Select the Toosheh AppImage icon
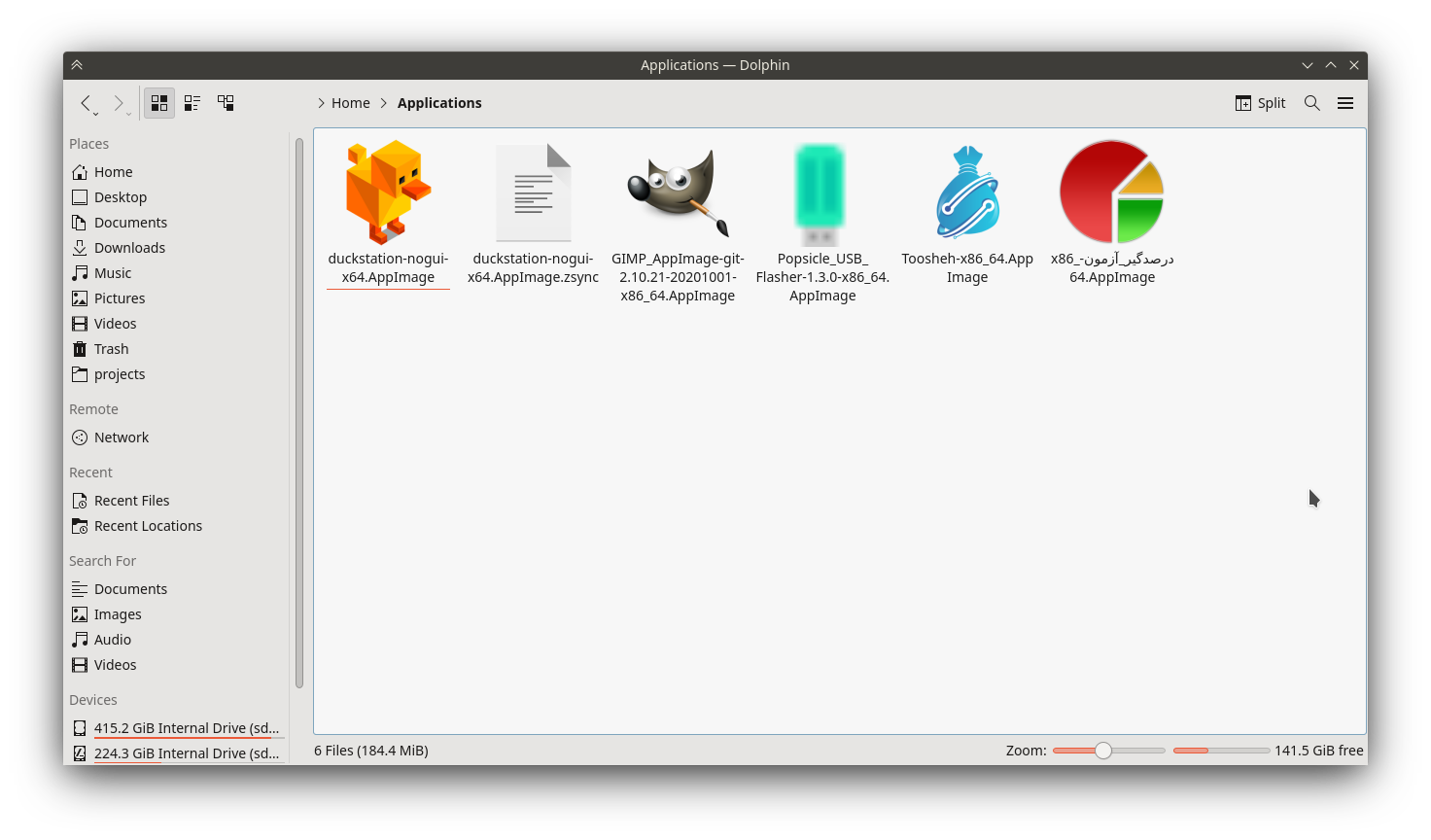The image size is (1431, 840). pyautogui.click(x=967, y=192)
